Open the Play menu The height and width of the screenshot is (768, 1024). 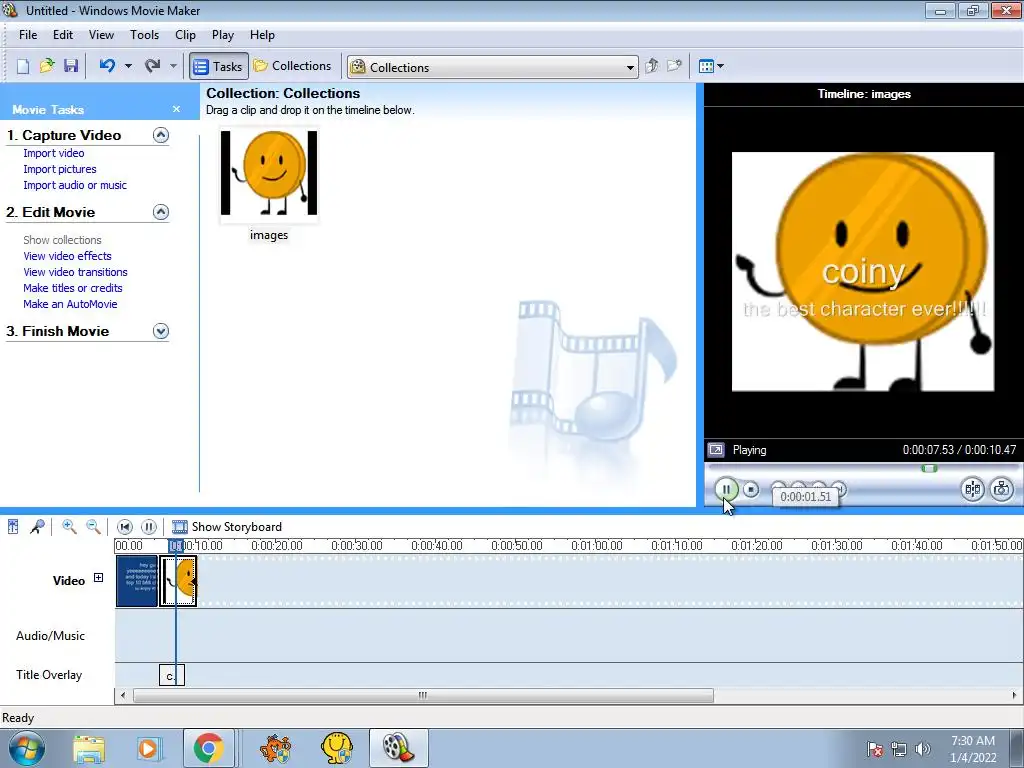pos(223,35)
